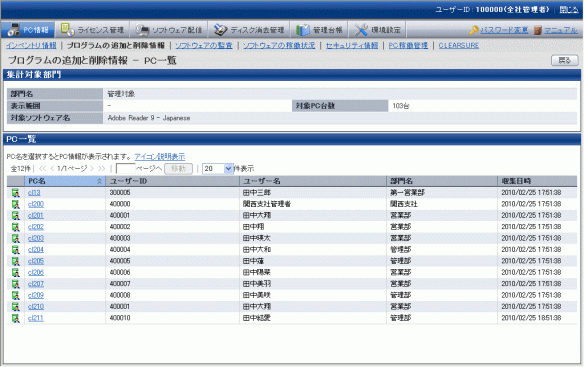Open the ソフトウェアの稼働状況 link
The width and height of the screenshot is (584, 367).
(x=279, y=45)
